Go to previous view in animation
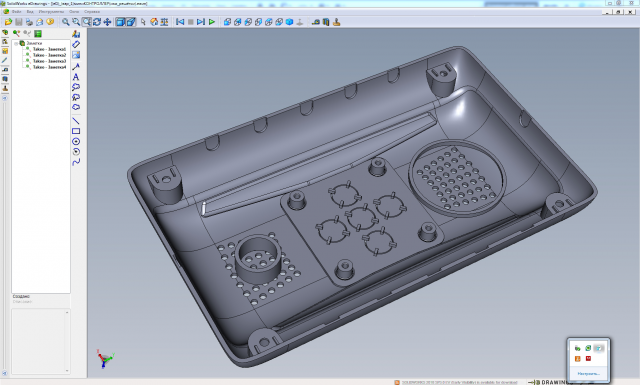640x385 pixels. pos(180,22)
